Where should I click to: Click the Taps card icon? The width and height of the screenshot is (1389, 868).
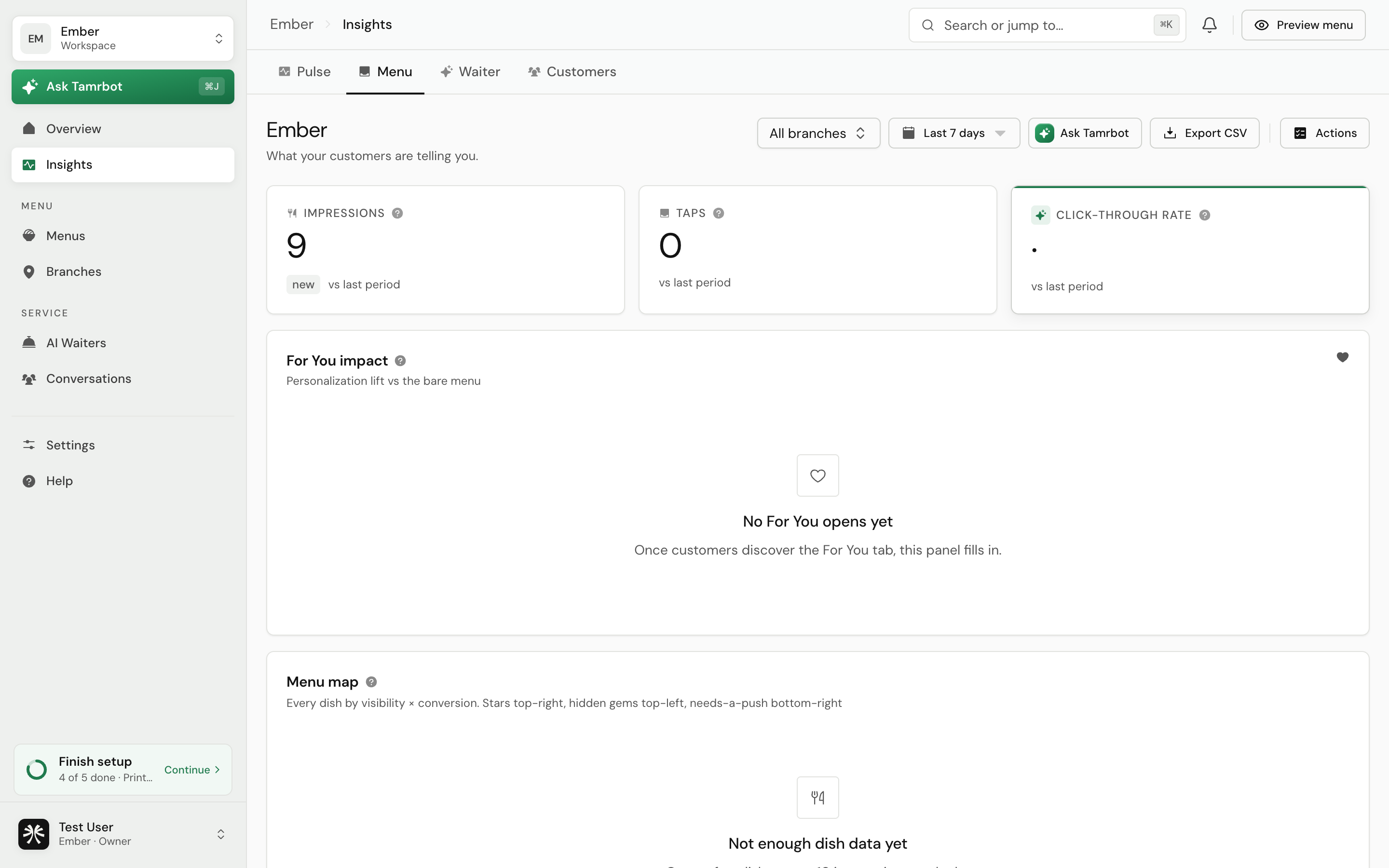tap(665, 213)
